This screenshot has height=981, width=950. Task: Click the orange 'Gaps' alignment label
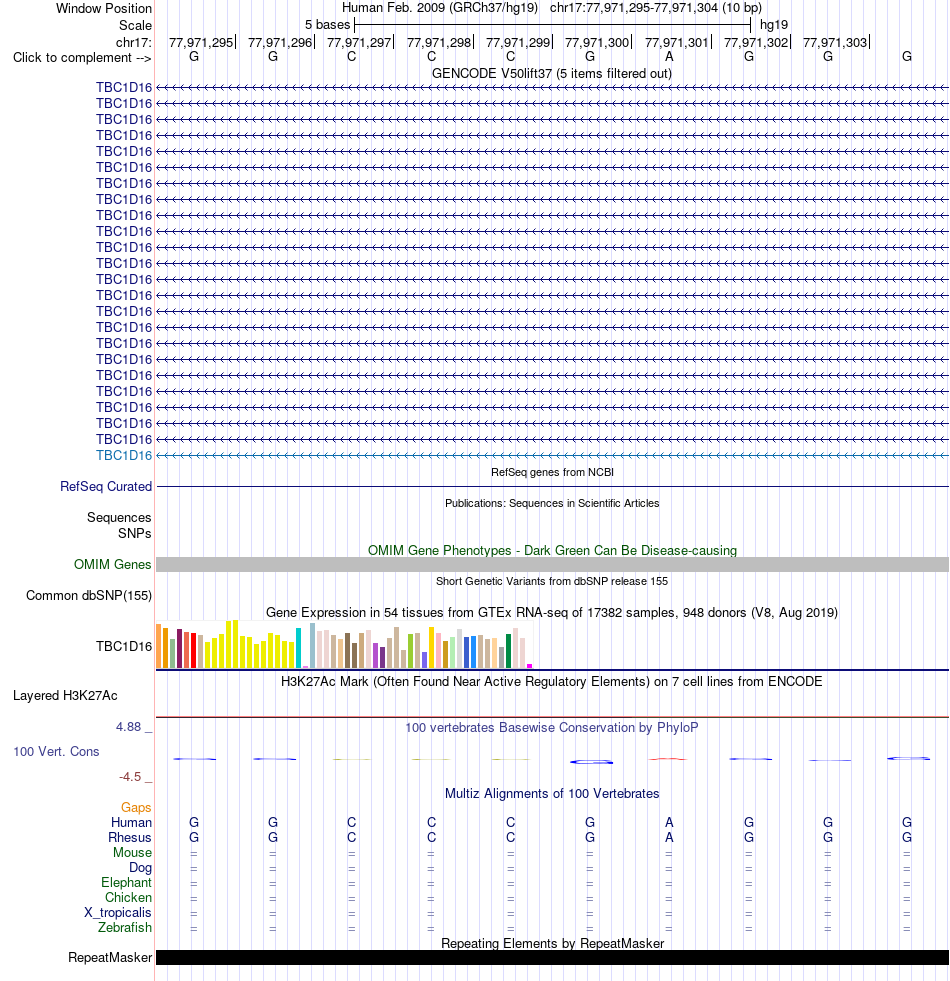click(136, 807)
